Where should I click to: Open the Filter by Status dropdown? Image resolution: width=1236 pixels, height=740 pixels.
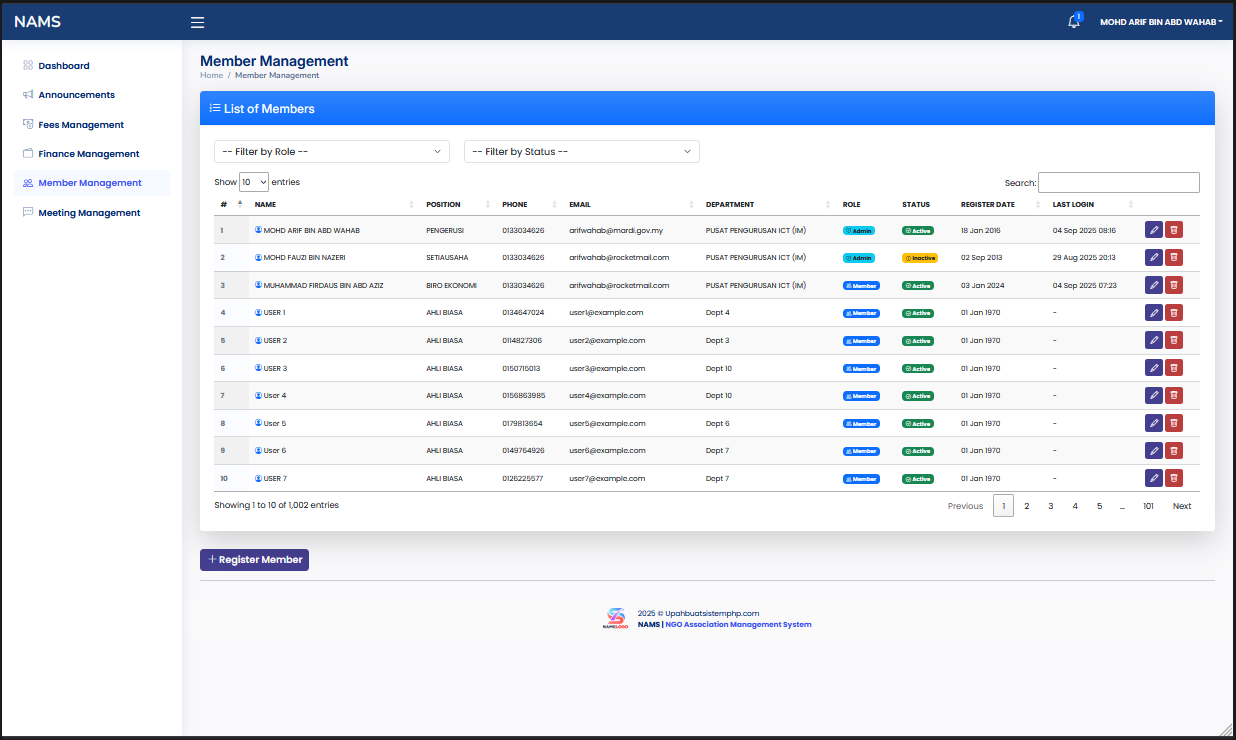(x=582, y=151)
